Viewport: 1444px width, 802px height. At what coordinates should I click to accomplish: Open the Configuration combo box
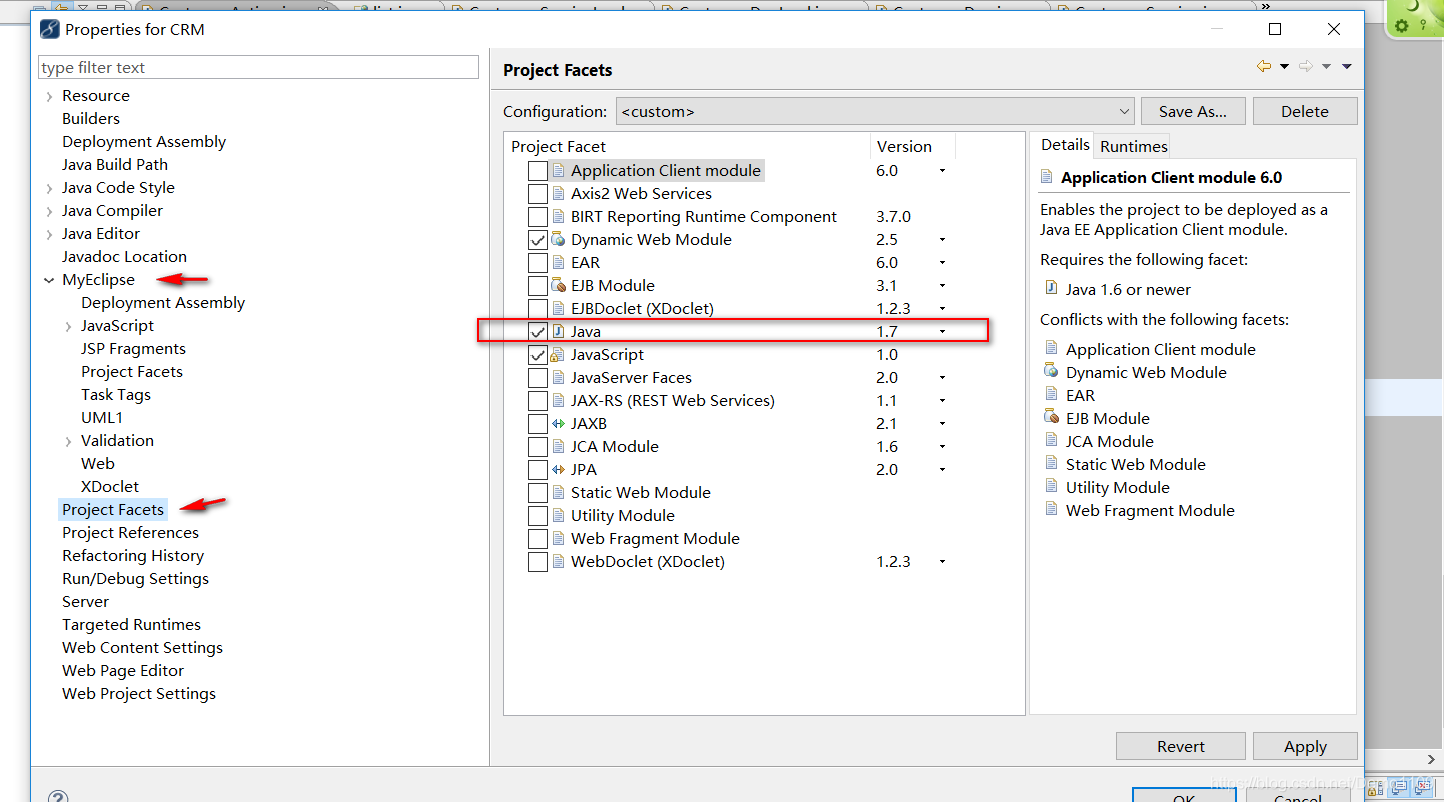coord(875,111)
